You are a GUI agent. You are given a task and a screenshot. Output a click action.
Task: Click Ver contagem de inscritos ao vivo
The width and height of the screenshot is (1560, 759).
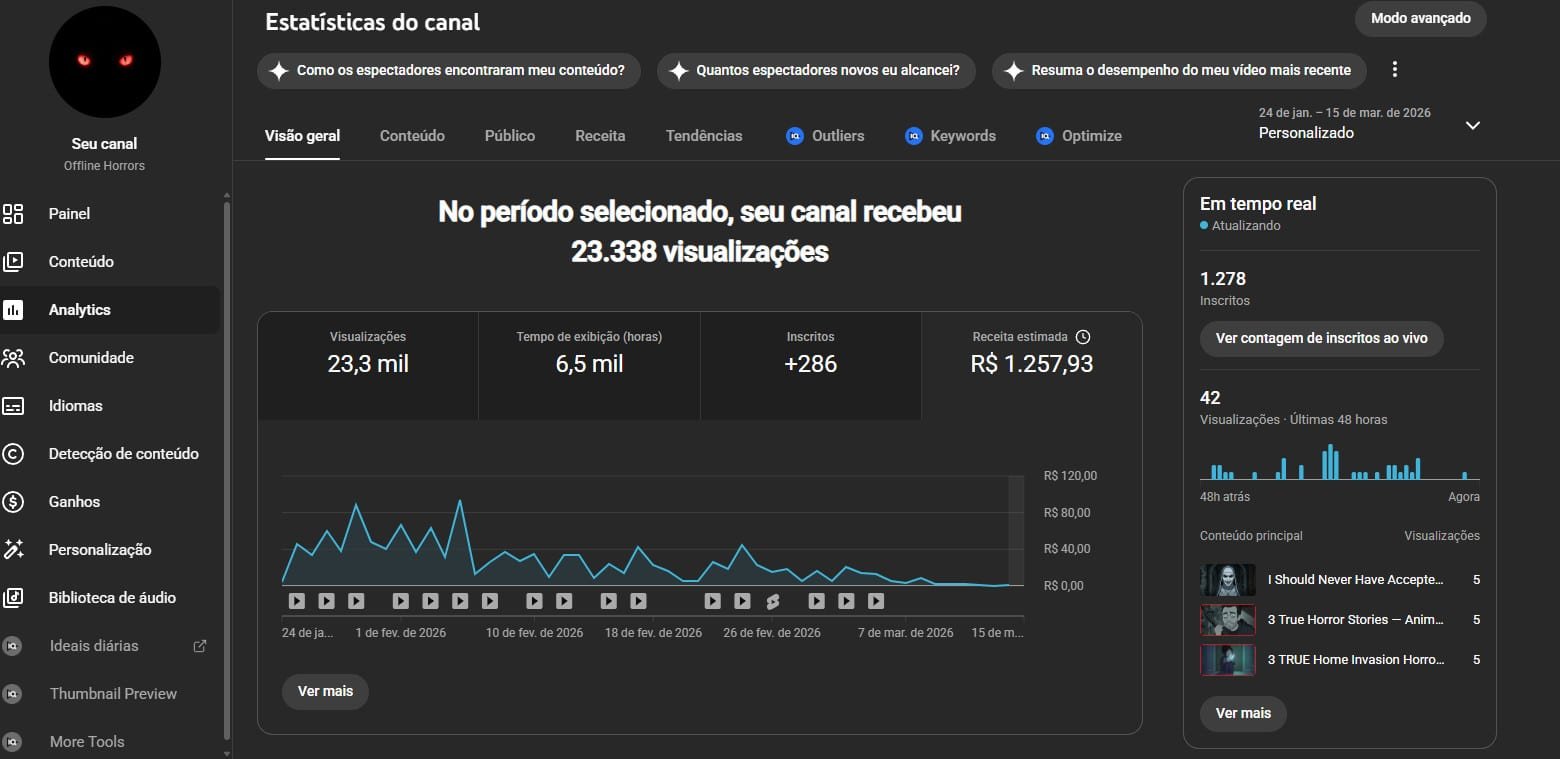click(1321, 338)
